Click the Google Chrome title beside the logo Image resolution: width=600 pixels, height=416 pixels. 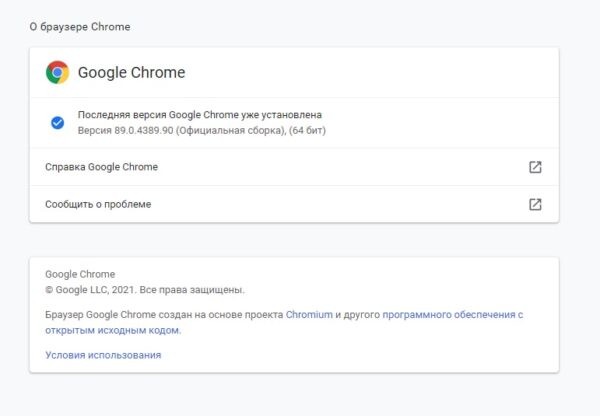click(132, 72)
